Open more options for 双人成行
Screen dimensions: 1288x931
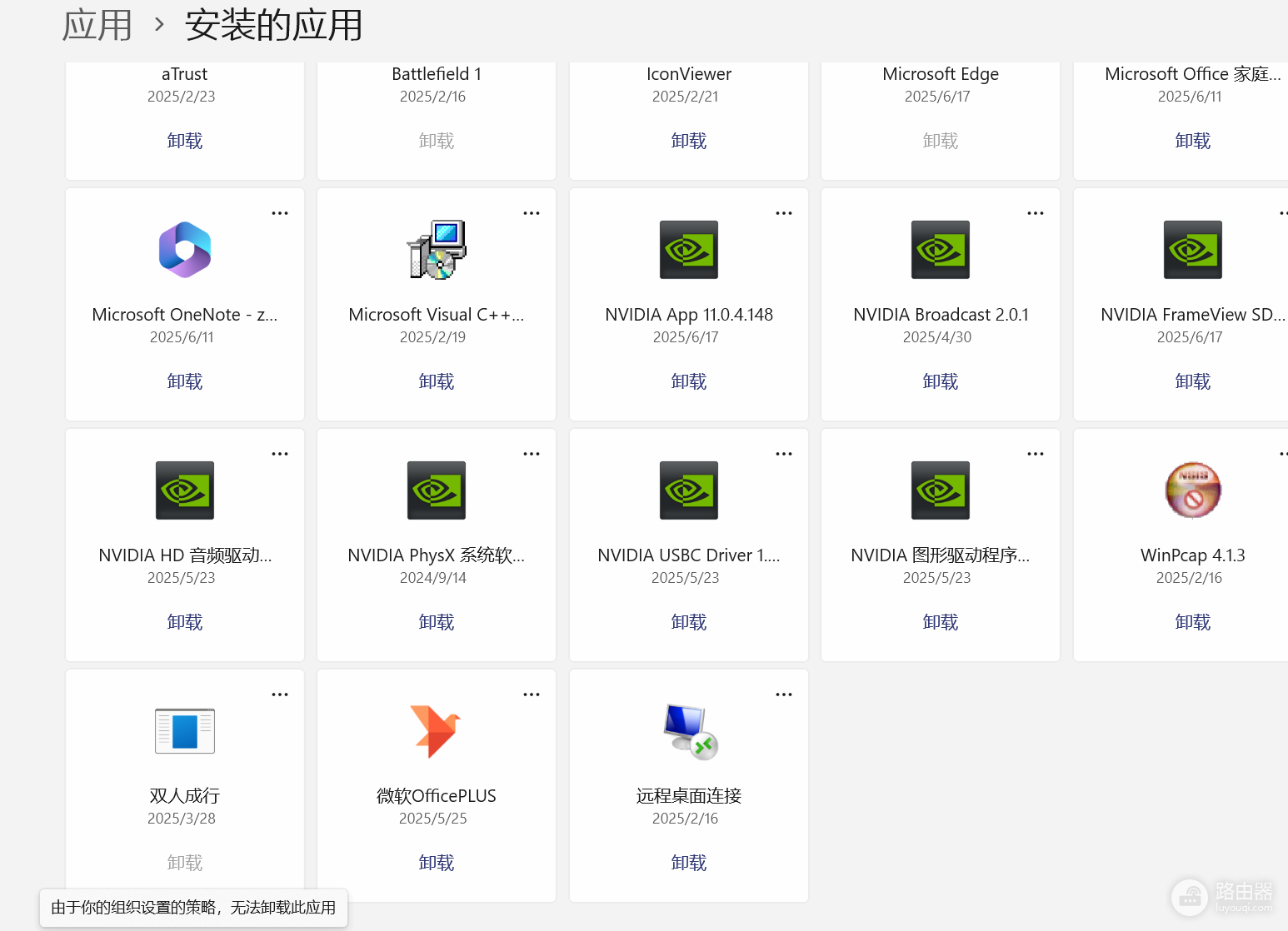click(x=280, y=695)
